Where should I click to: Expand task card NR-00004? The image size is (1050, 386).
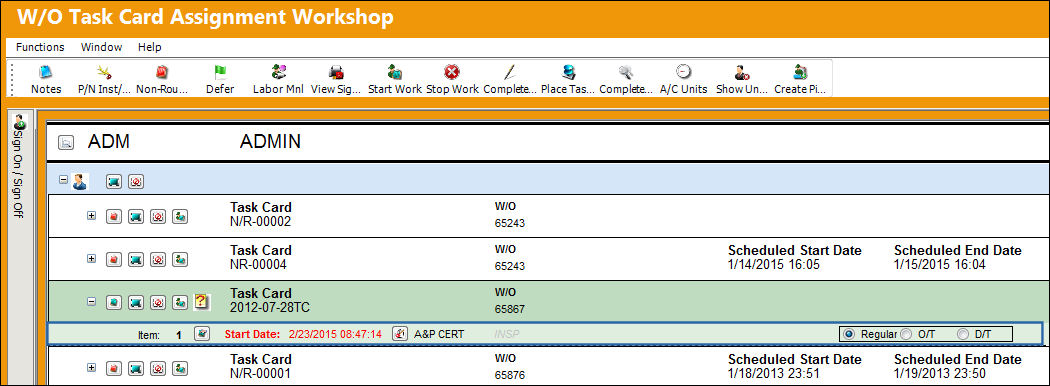point(92,259)
